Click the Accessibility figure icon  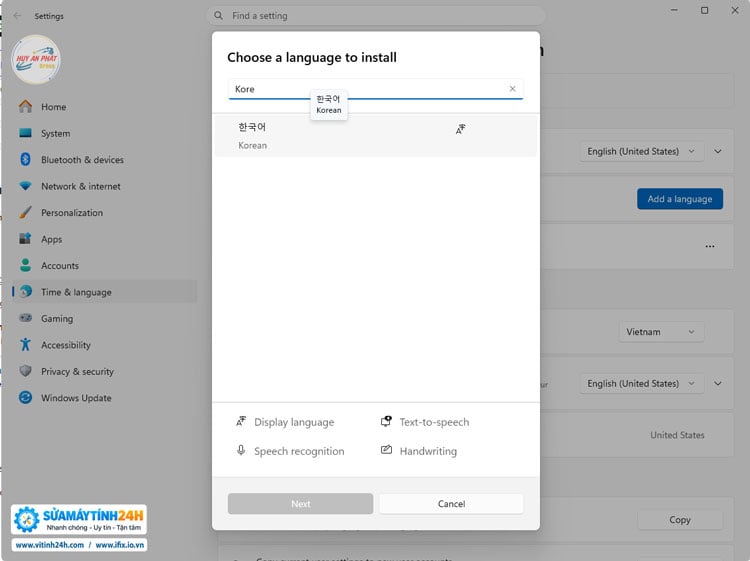tap(25, 344)
